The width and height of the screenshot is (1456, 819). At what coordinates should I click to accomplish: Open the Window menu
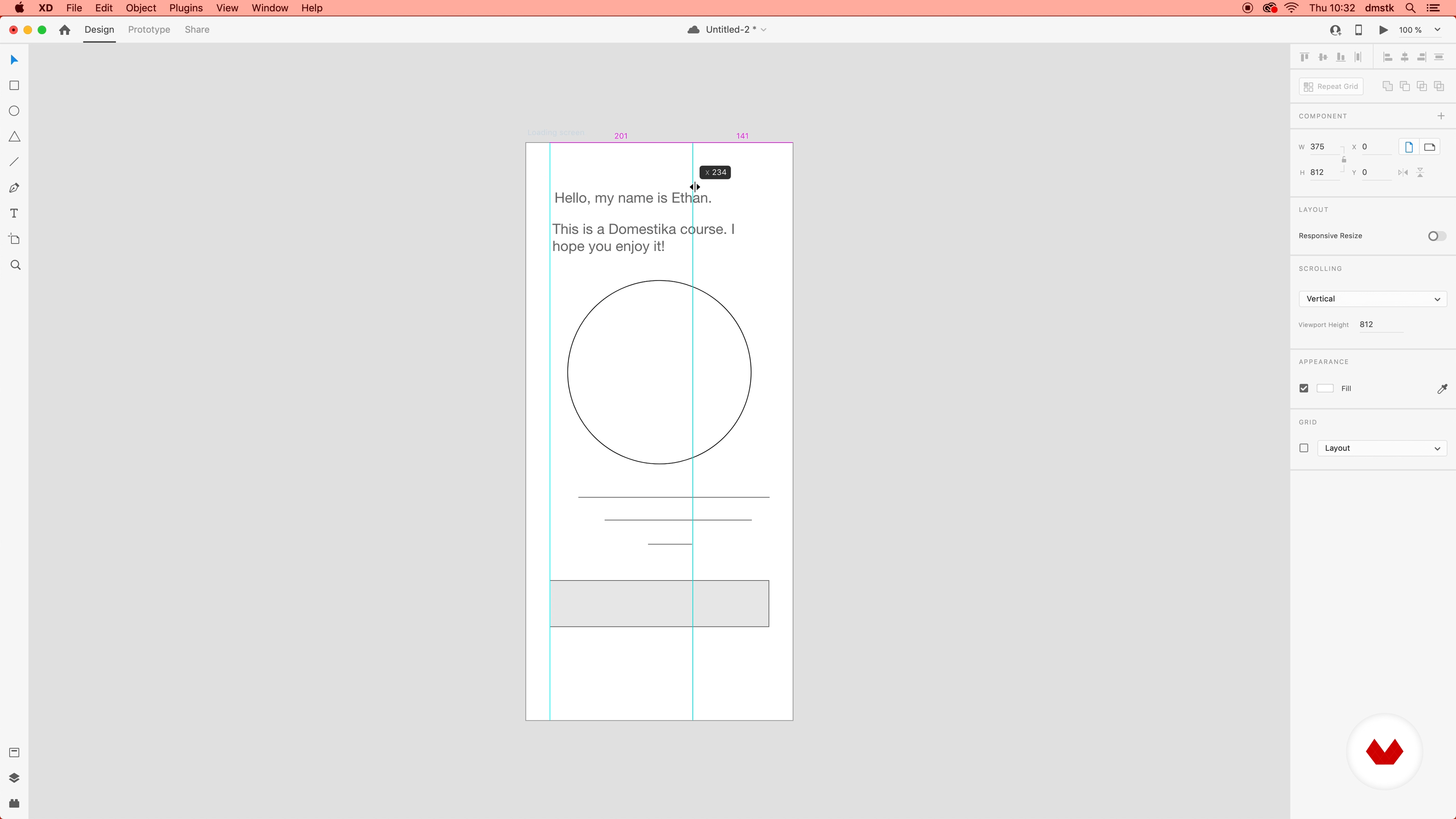(270, 8)
